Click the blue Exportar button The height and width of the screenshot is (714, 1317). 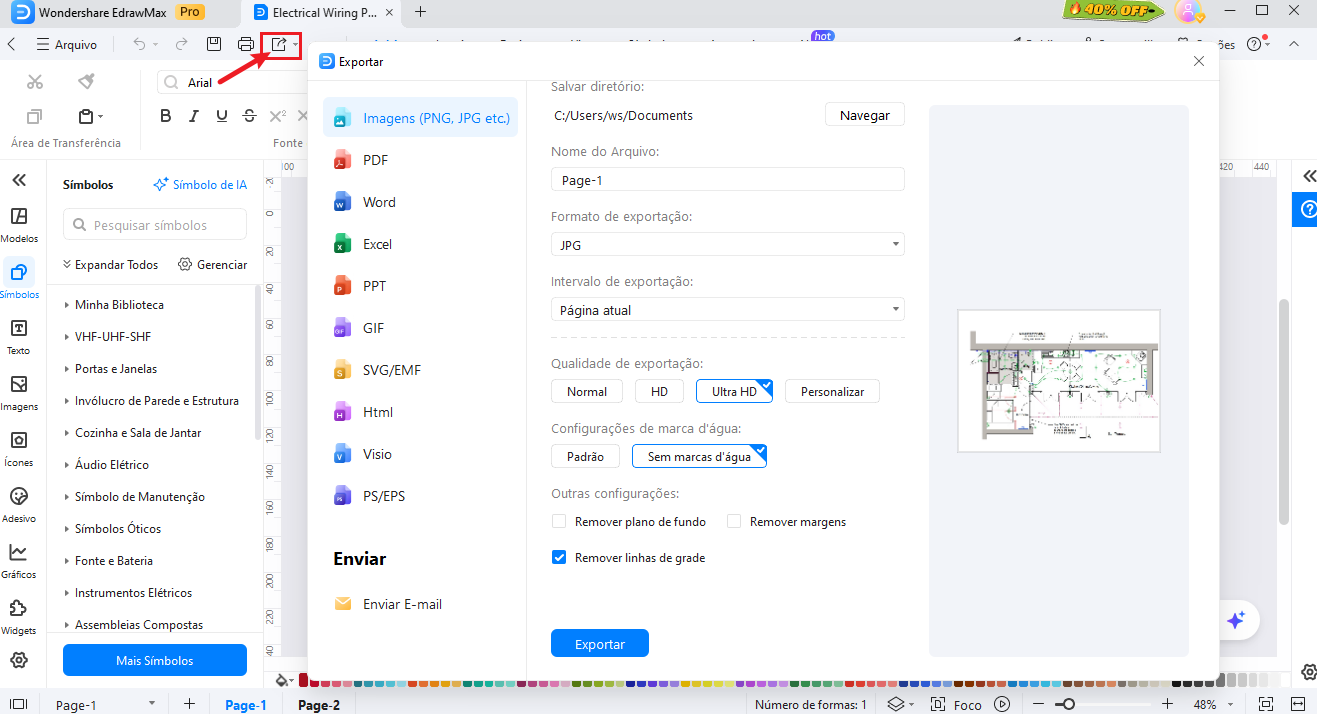[x=599, y=644]
